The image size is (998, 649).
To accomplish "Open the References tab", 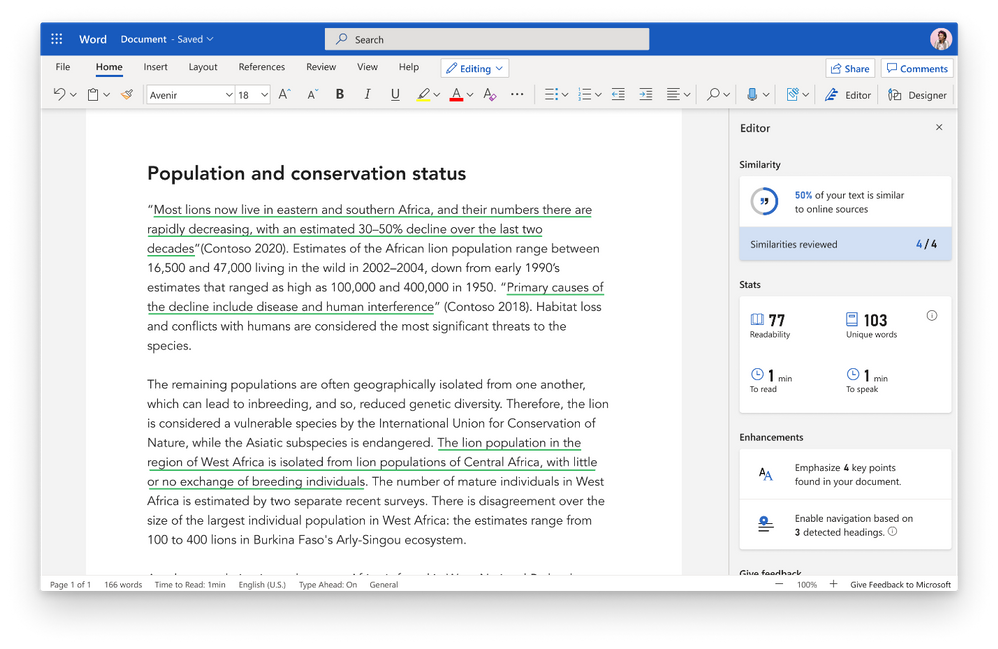I will (262, 67).
